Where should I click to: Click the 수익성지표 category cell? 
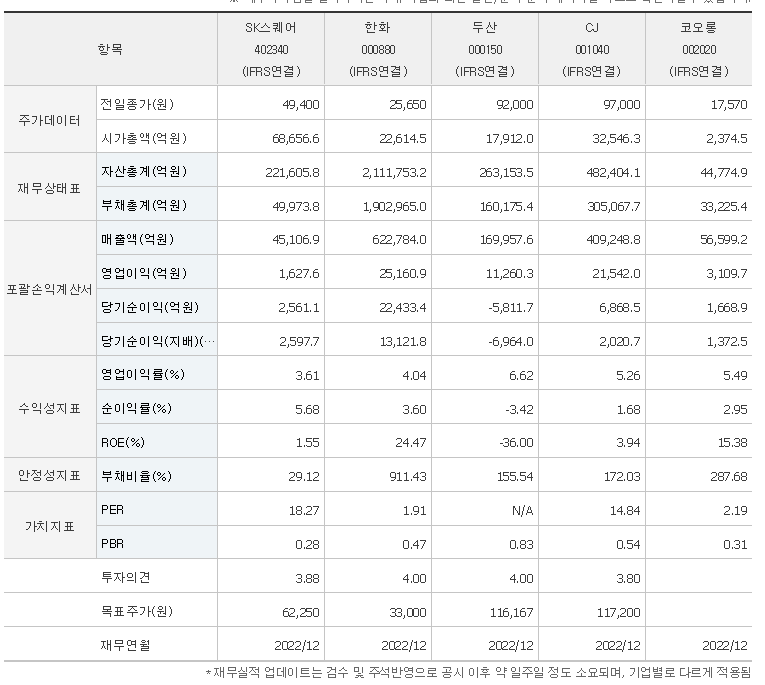[x=50, y=408]
